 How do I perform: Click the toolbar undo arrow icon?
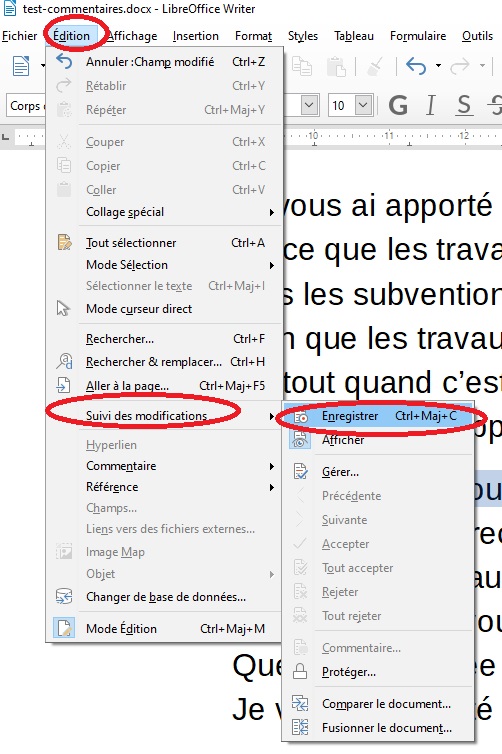416,66
